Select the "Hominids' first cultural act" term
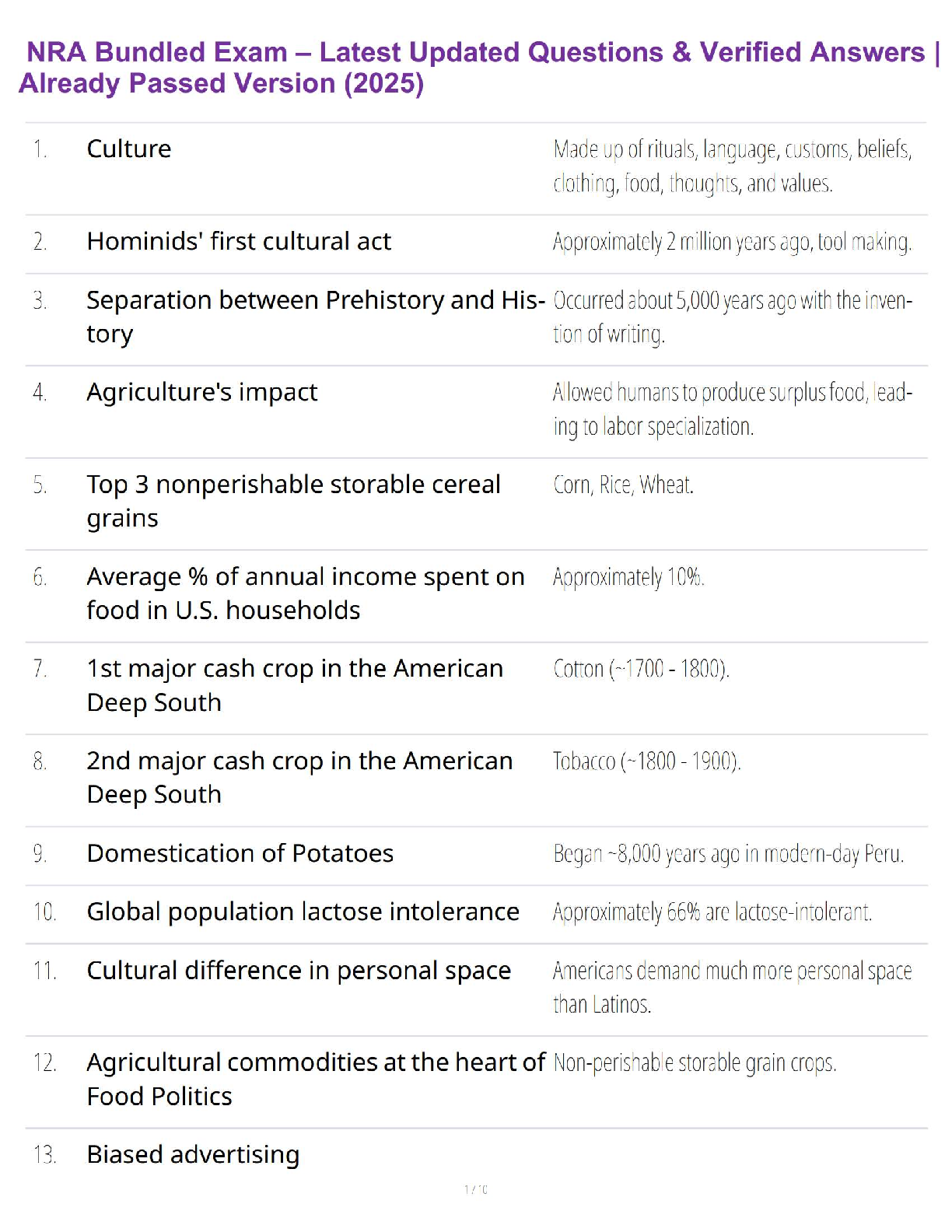 239,242
